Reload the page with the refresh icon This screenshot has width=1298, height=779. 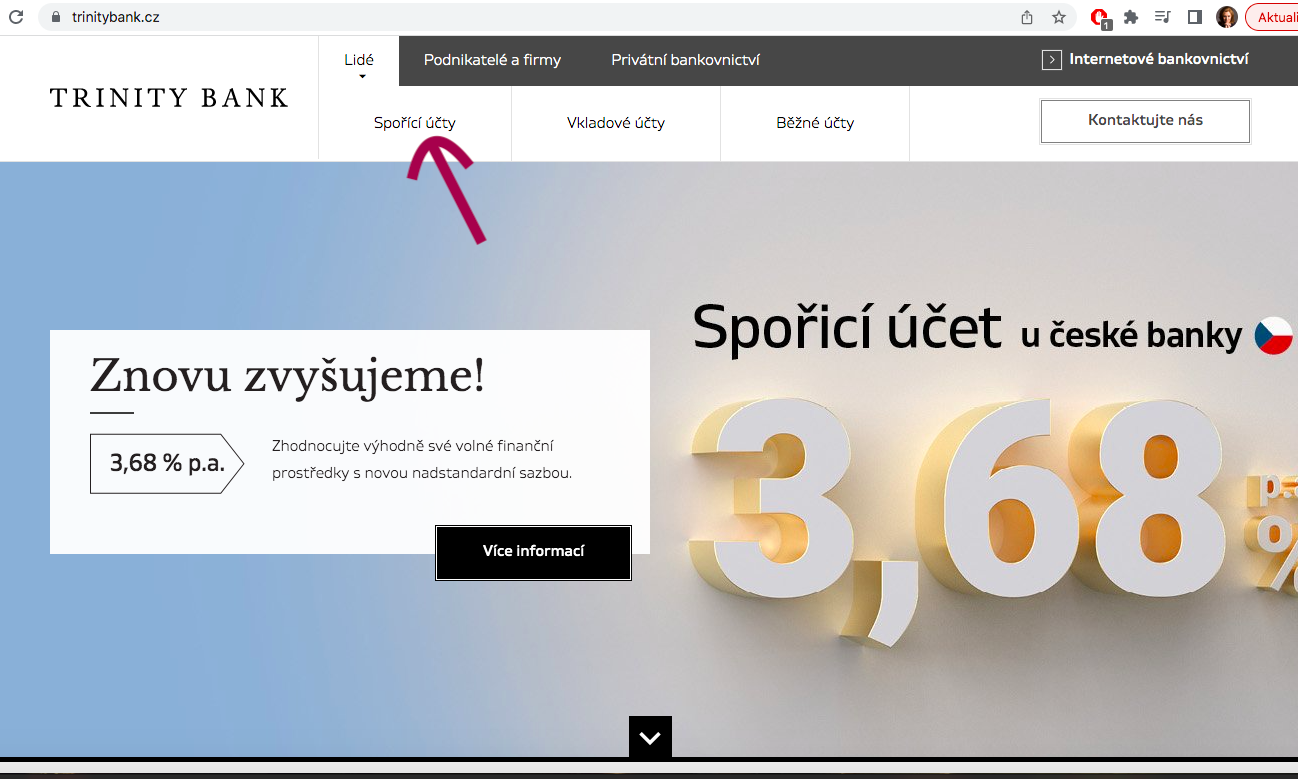16,17
